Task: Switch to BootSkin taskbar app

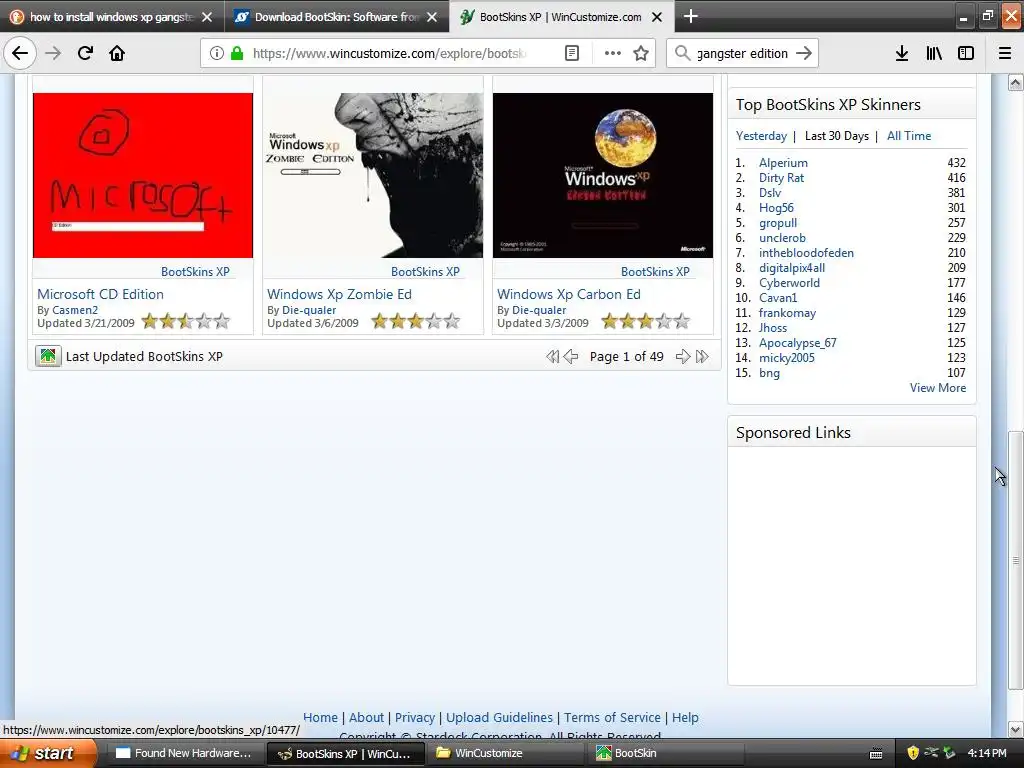Action: coord(667,753)
